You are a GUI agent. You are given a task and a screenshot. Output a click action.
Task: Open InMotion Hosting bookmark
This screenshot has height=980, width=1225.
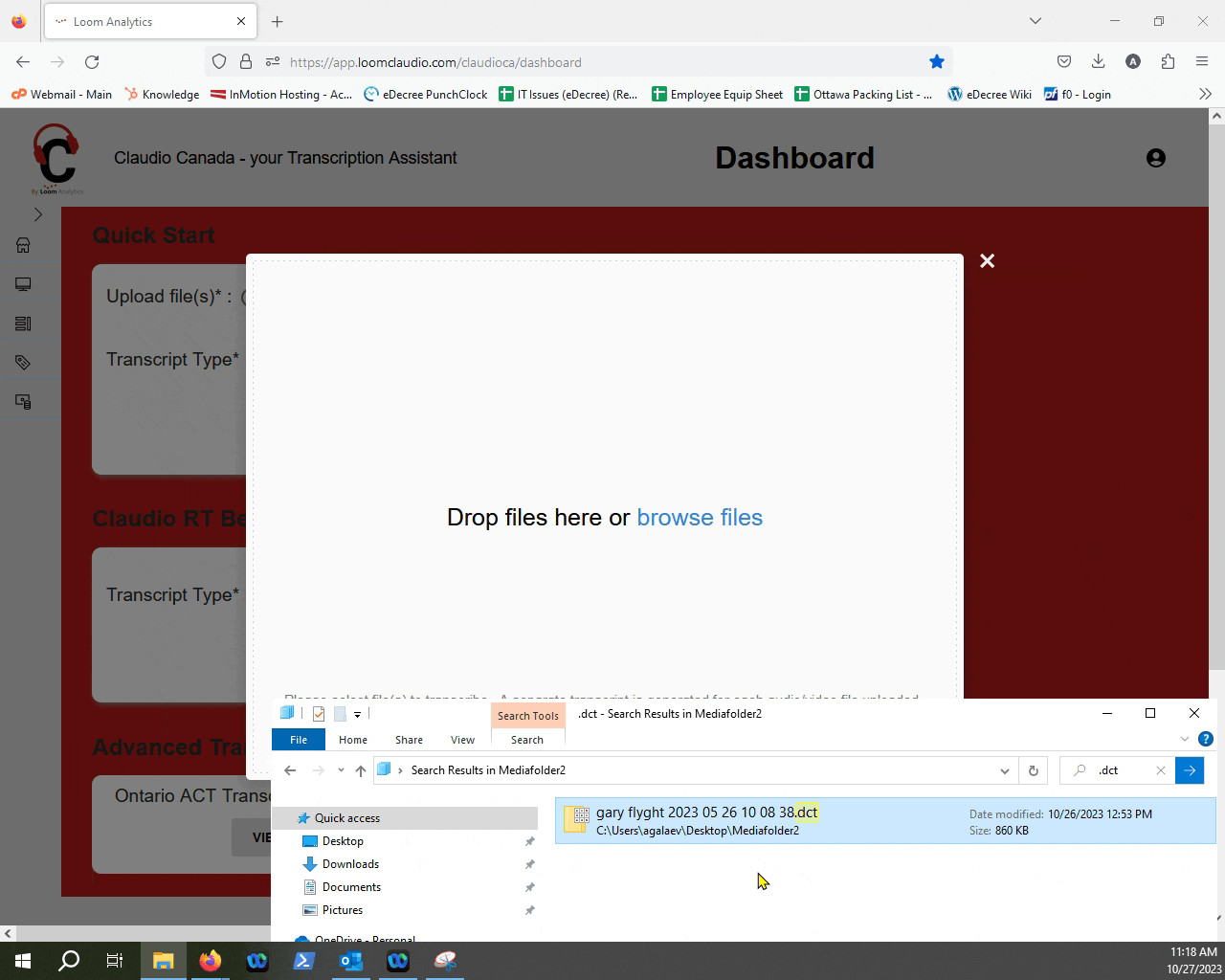(x=281, y=95)
